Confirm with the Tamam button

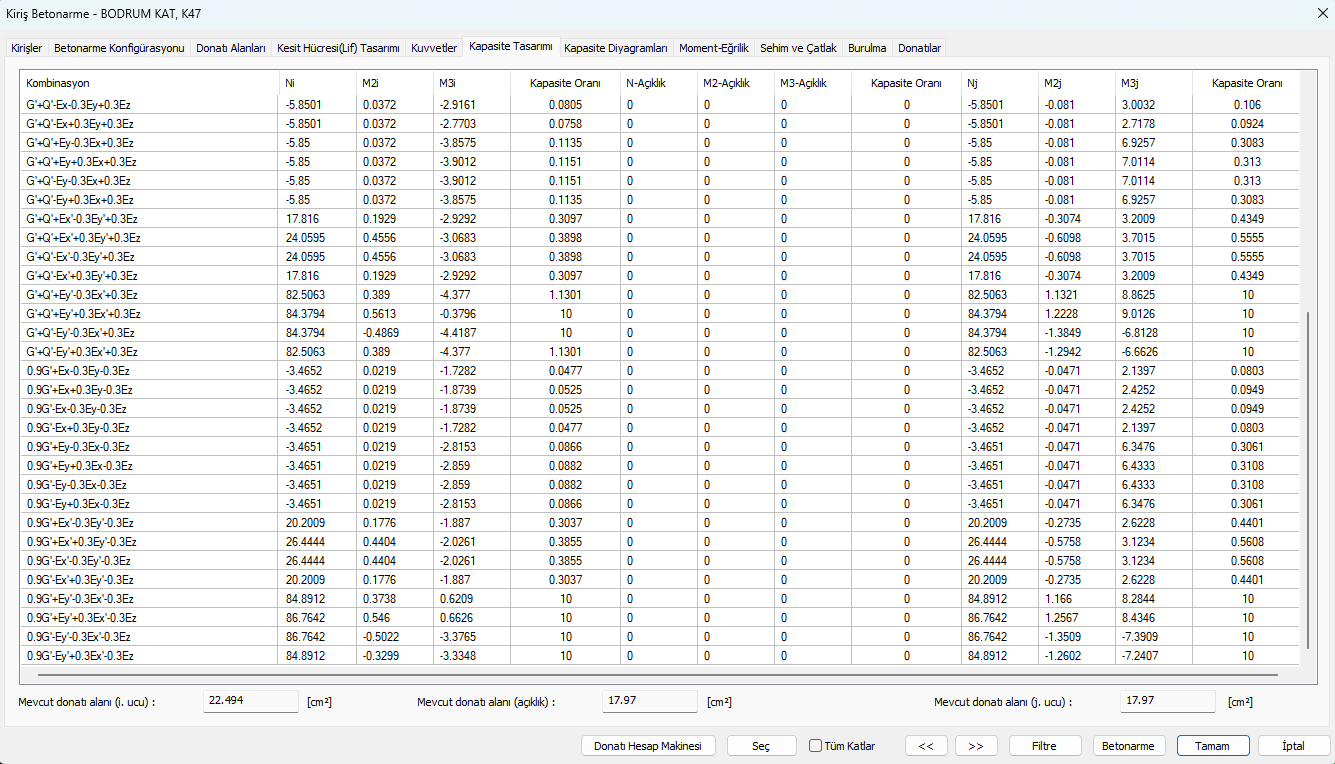(x=1213, y=746)
